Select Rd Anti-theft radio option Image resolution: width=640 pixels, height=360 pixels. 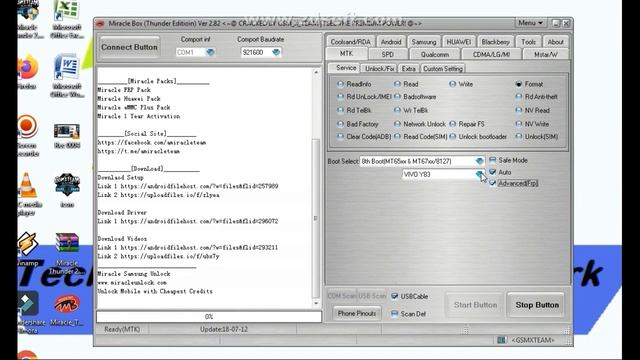tap(536, 97)
